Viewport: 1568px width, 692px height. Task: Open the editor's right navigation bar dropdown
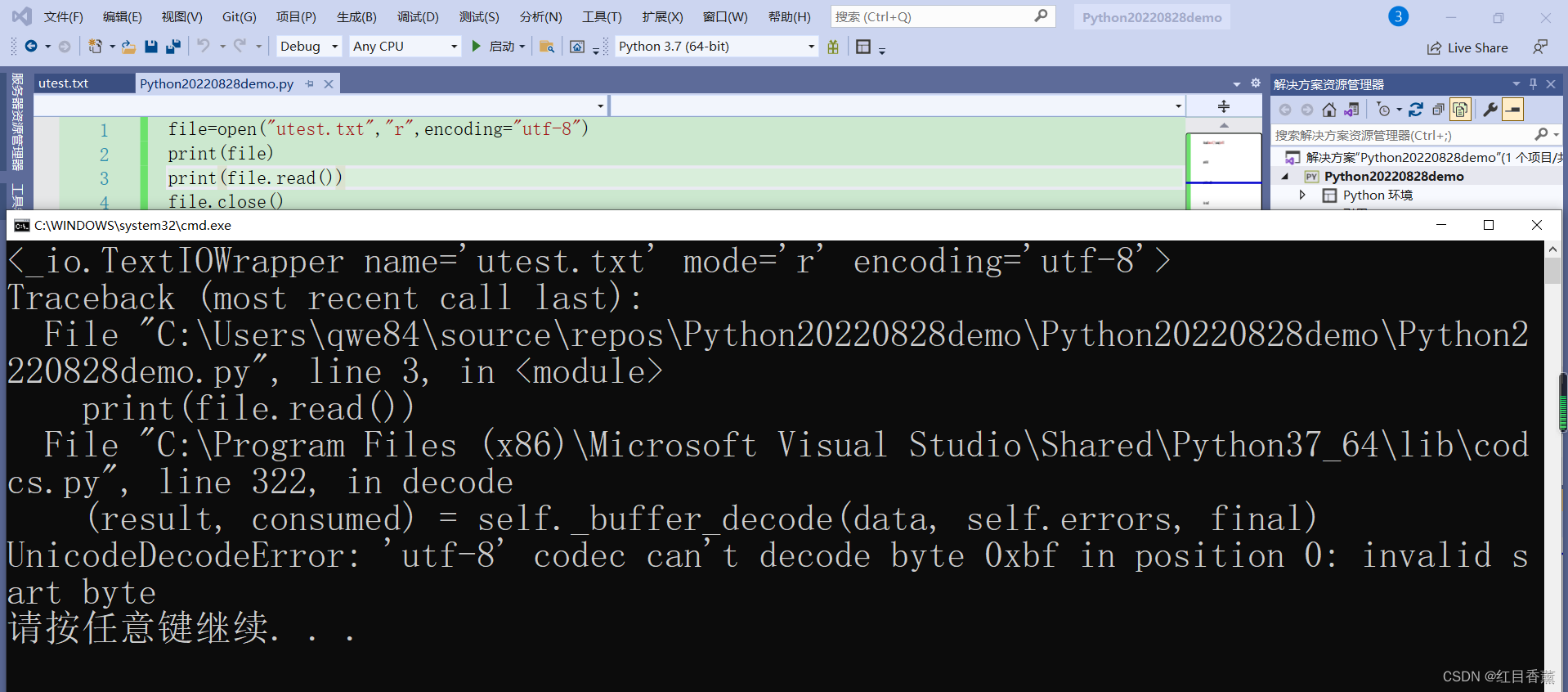click(1178, 106)
